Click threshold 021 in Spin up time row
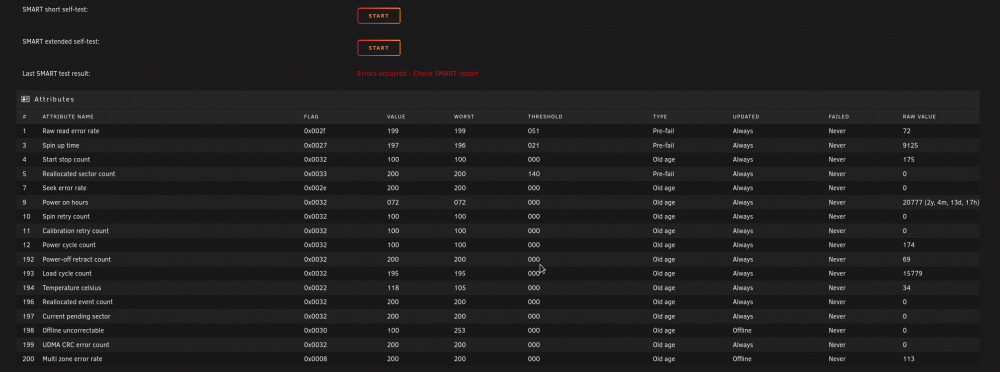The image size is (1000, 372). (x=533, y=145)
